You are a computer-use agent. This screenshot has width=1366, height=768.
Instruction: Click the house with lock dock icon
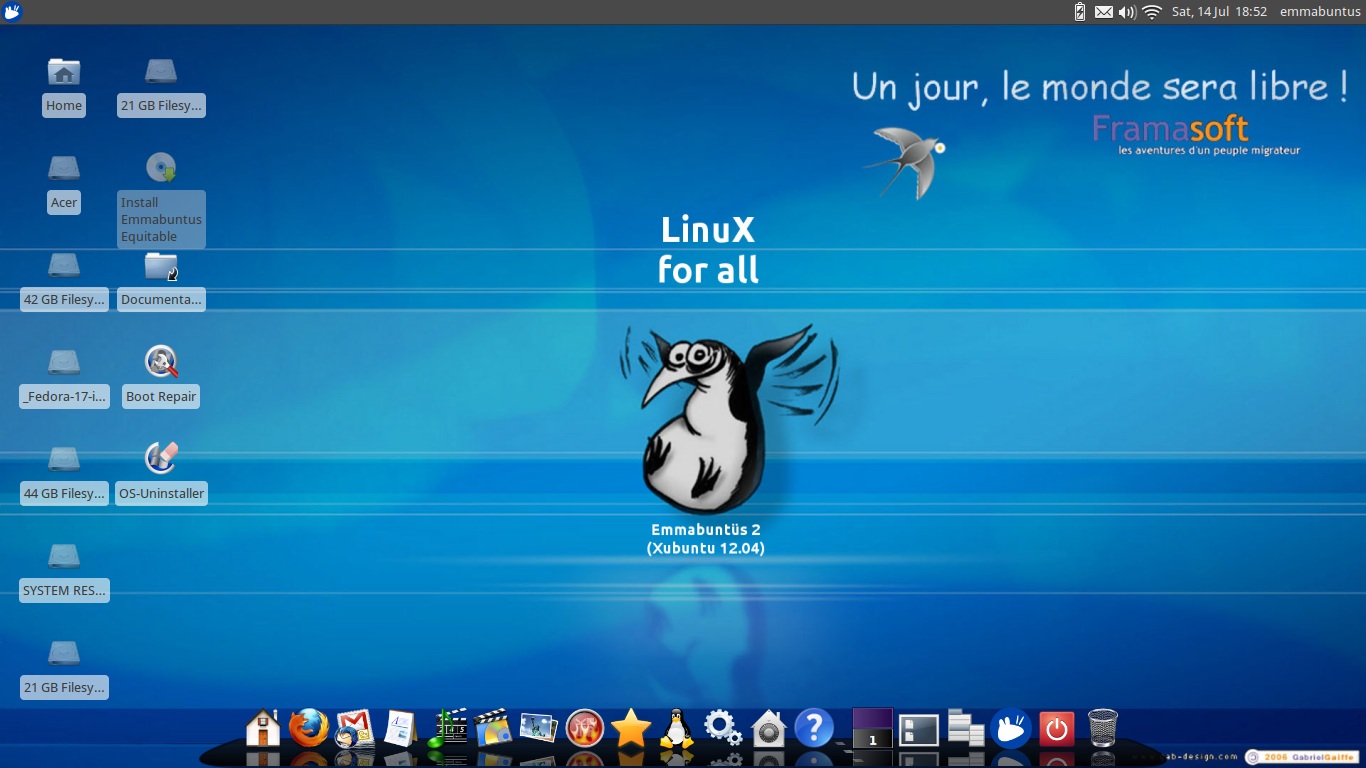(769, 728)
